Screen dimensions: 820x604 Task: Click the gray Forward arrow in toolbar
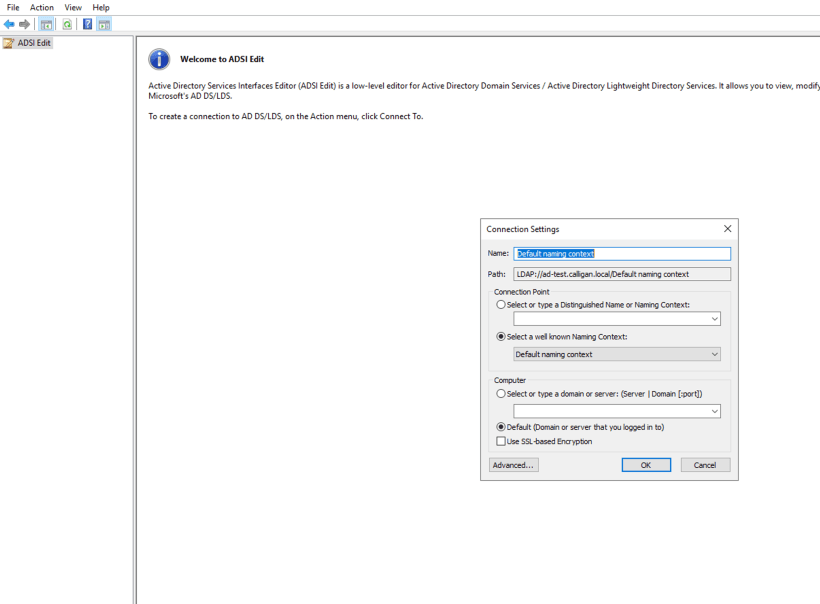click(24, 24)
